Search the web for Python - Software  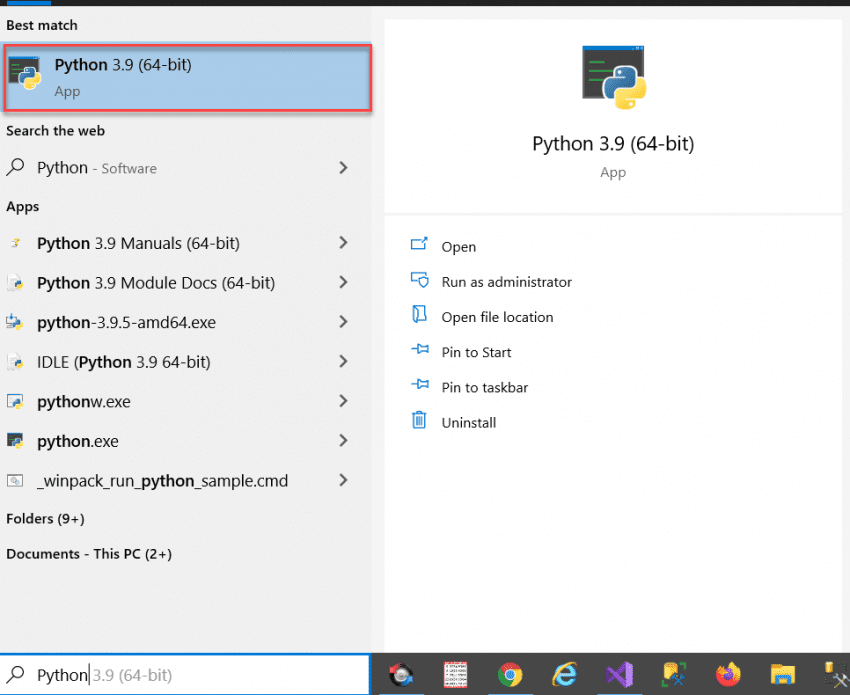pyautogui.click(x=96, y=168)
